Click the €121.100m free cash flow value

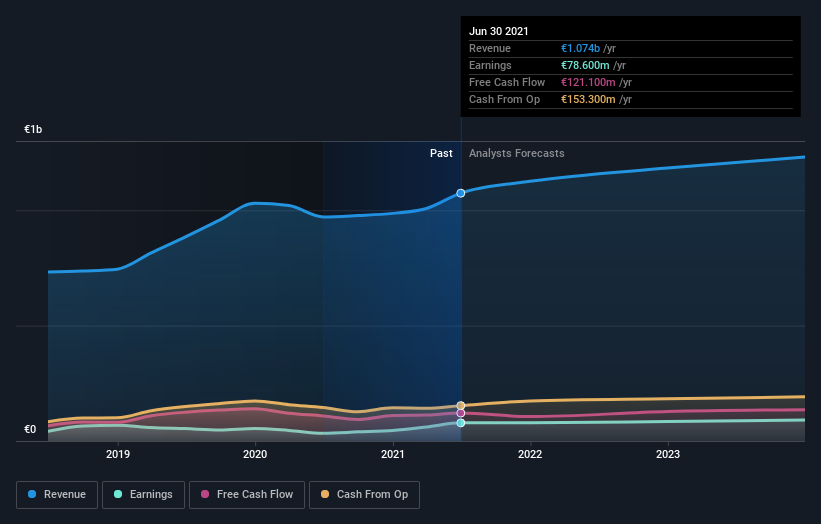click(x=588, y=82)
